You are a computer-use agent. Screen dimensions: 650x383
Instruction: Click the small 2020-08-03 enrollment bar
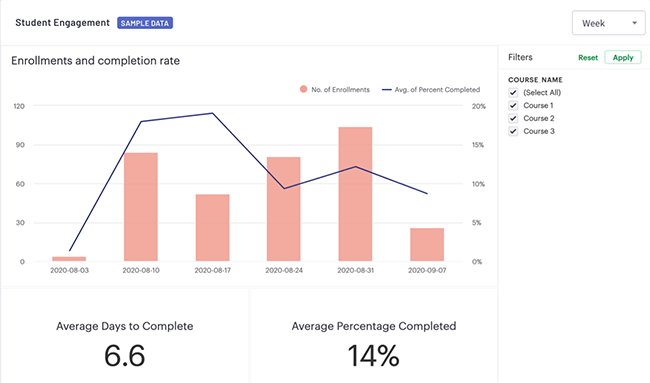69,259
